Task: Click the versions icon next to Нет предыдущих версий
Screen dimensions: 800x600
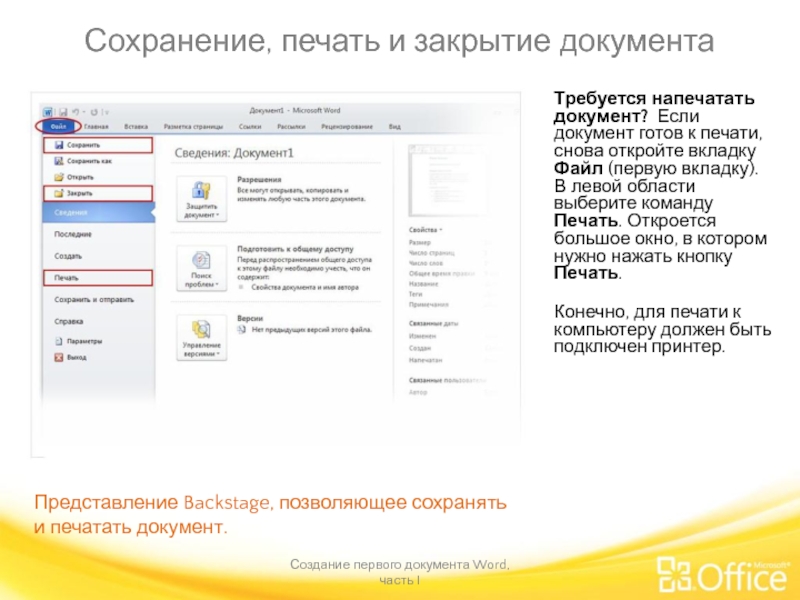Action: pyautogui.click(x=242, y=330)
